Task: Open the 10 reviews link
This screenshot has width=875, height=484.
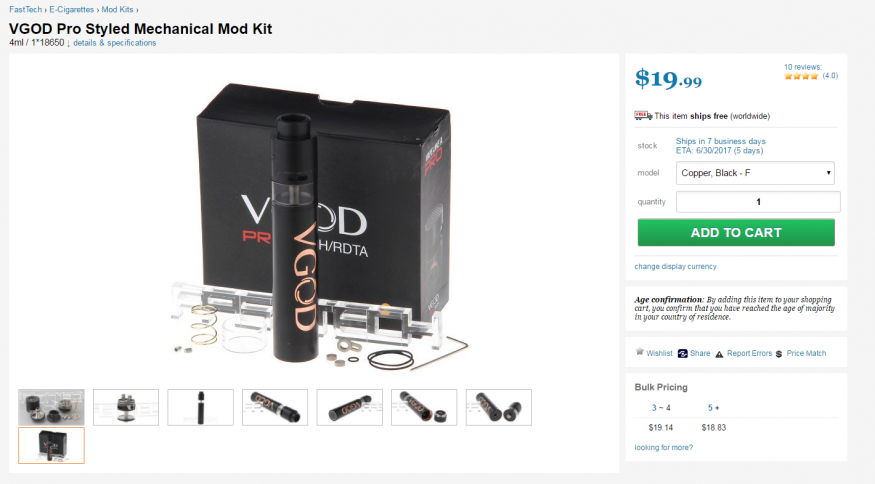Action: click(802, 67)
